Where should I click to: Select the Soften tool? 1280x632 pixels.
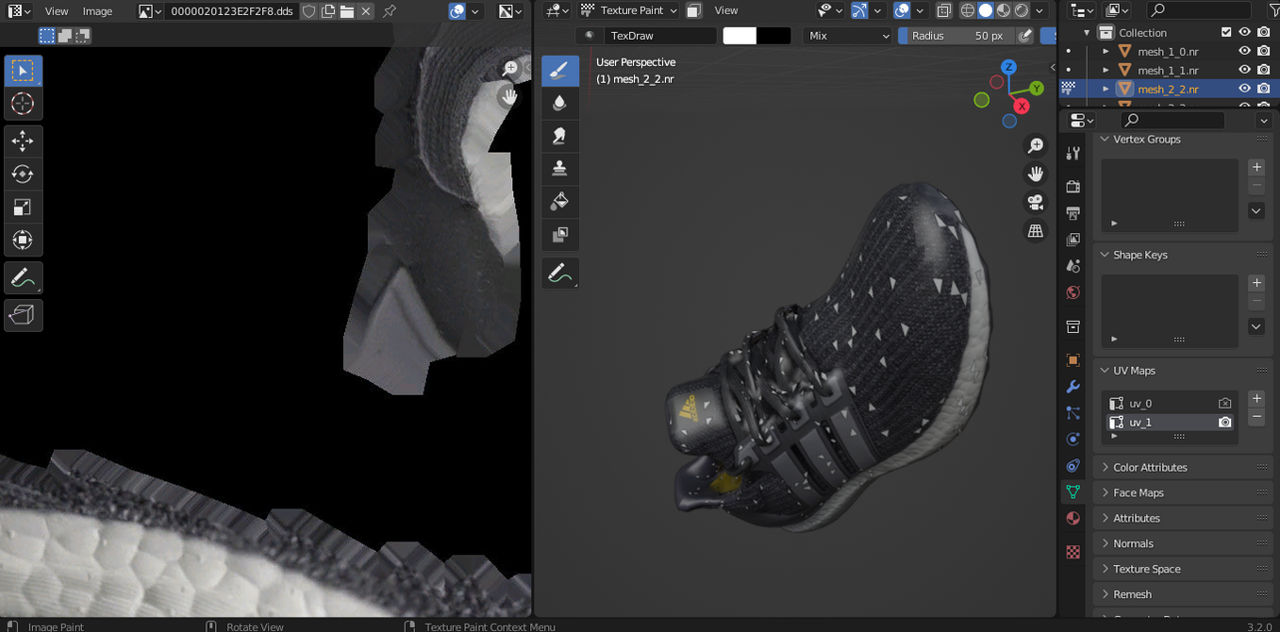coord(560,103)
